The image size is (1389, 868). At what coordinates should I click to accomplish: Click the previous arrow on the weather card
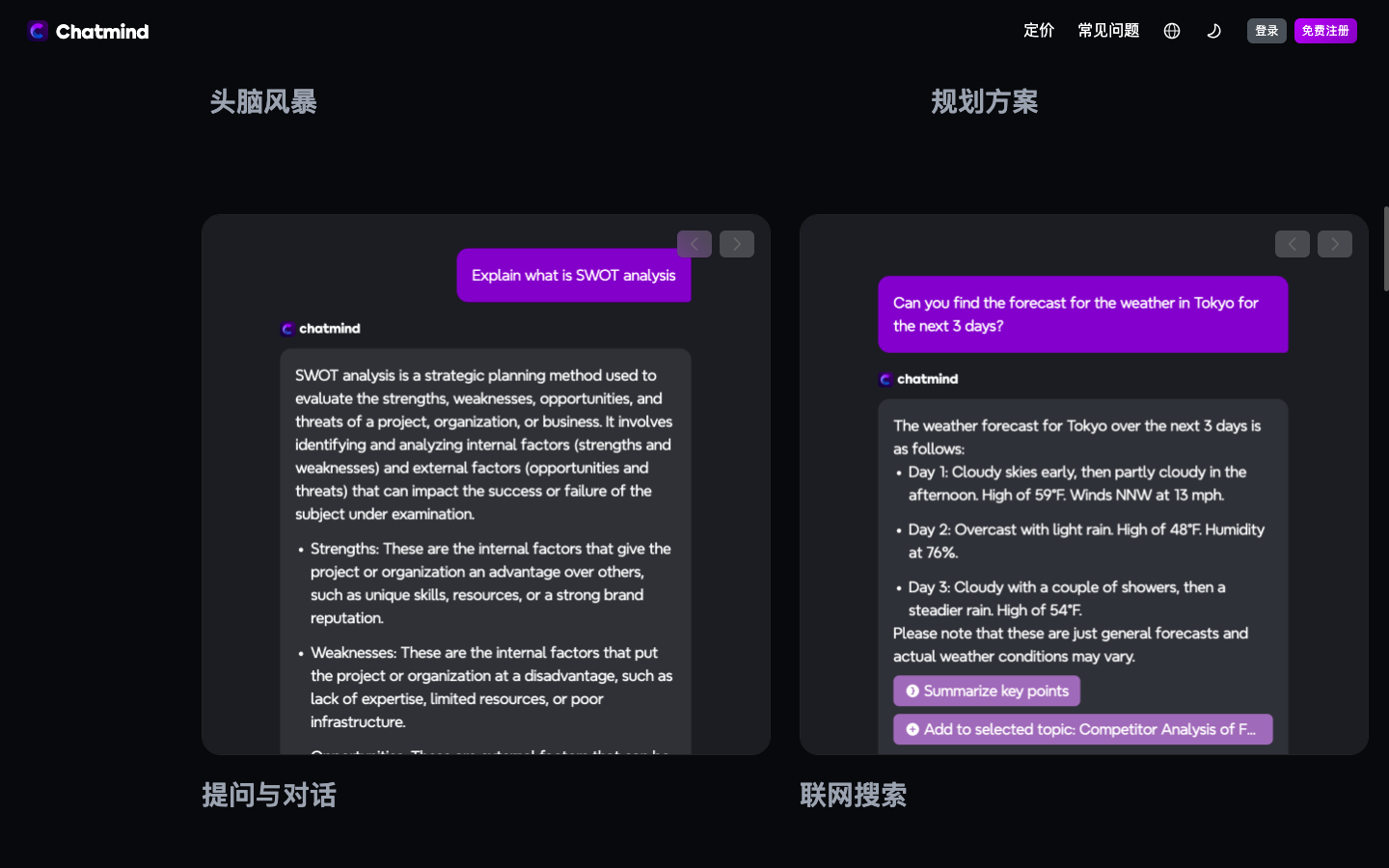pyautogui.click(x=1292, y=243)
